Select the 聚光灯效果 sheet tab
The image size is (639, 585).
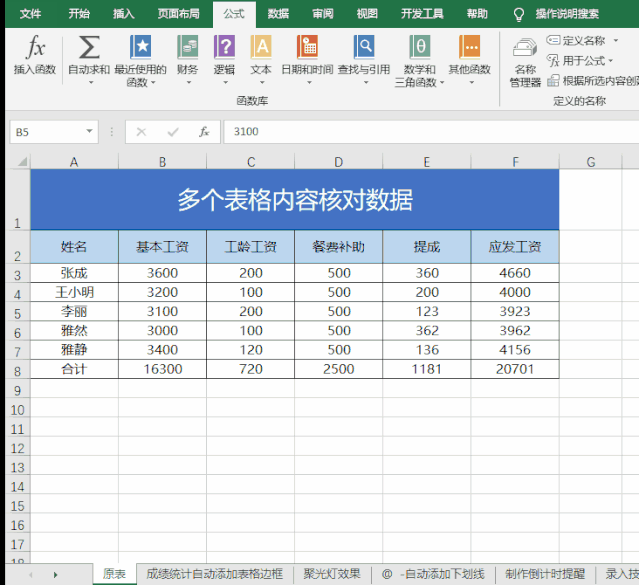click(x=332, y=574)
